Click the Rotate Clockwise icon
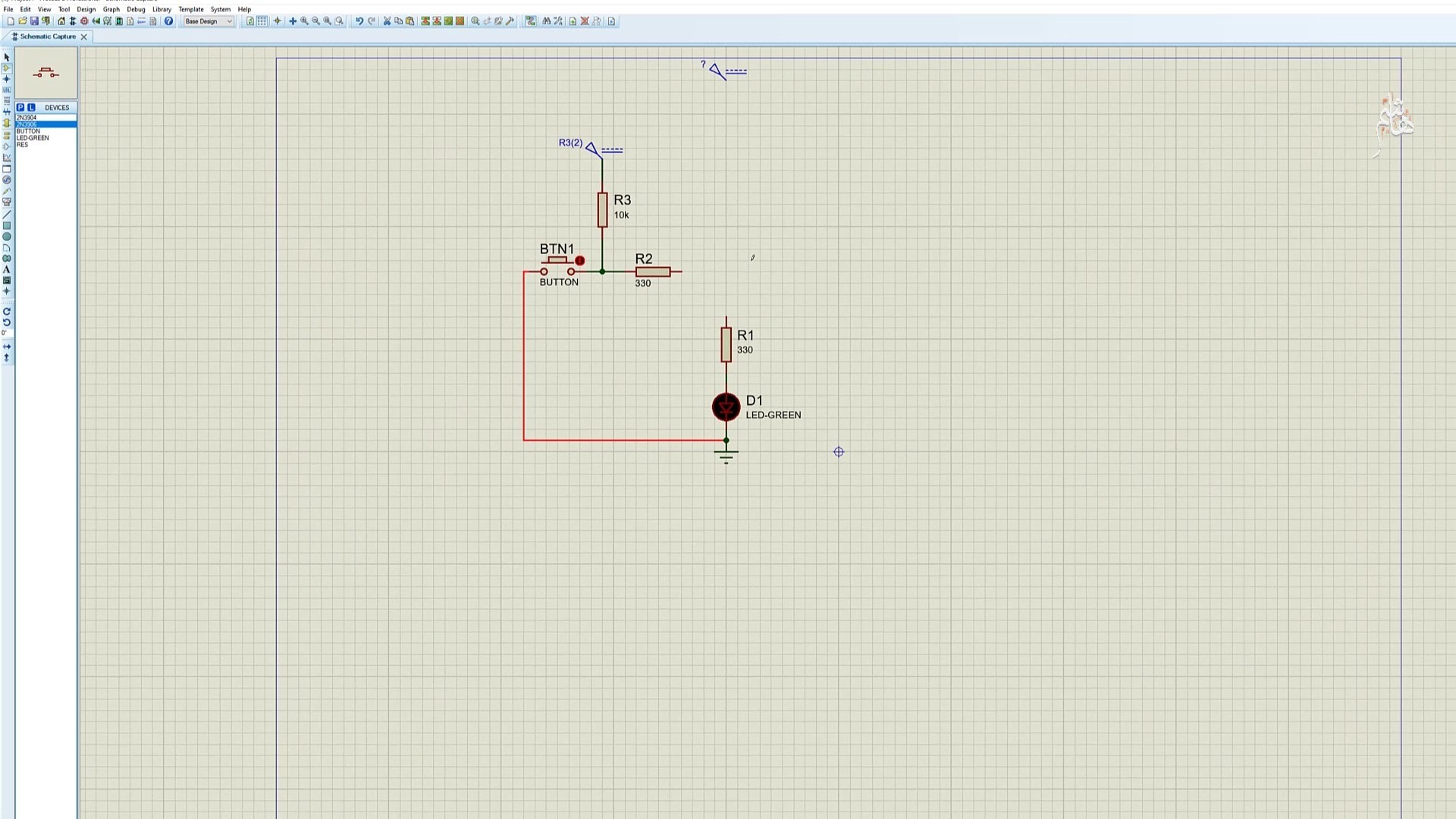 click(x=7, y=311)
